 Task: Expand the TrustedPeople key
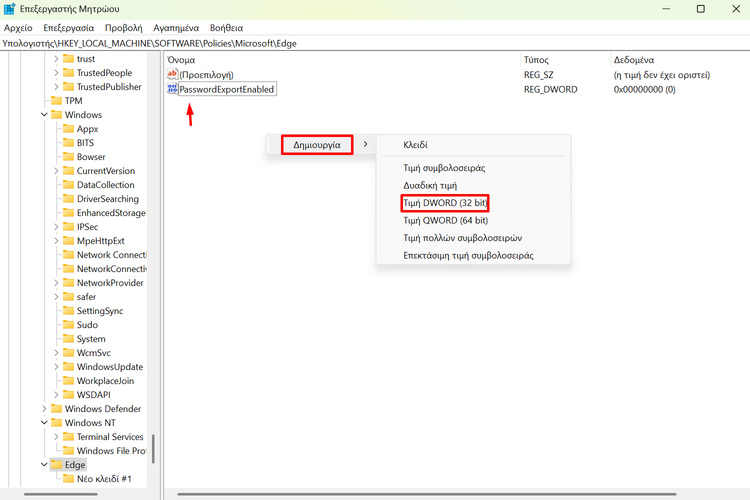pos(56,73)
